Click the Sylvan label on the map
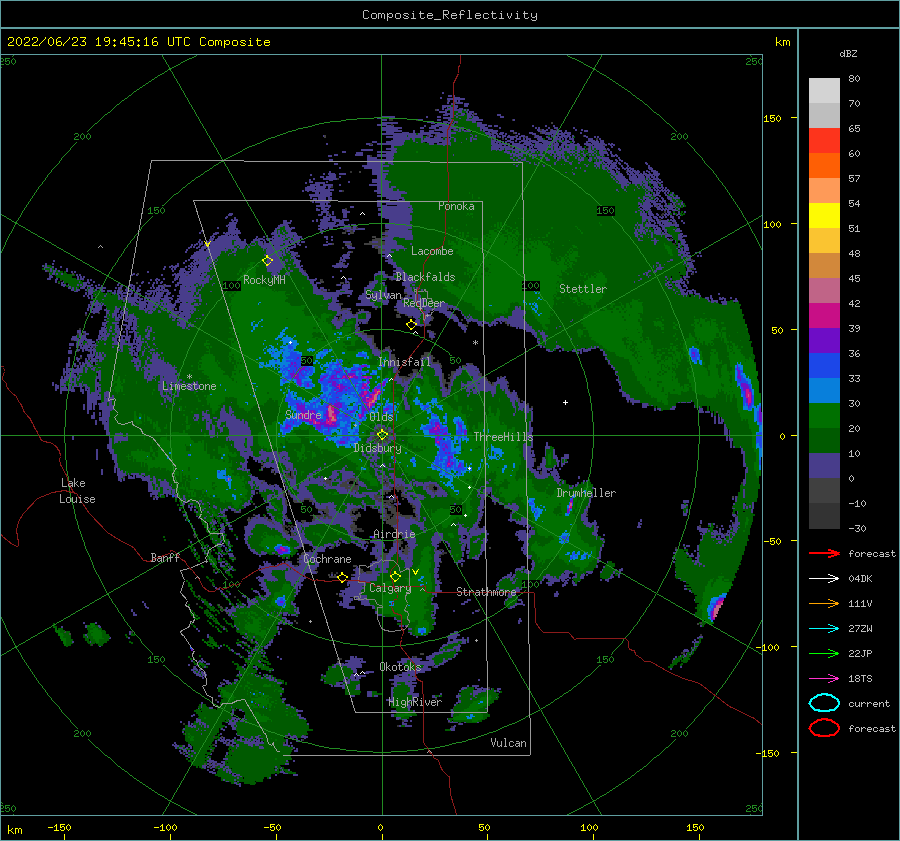900x841 pixels. point(383,295)
